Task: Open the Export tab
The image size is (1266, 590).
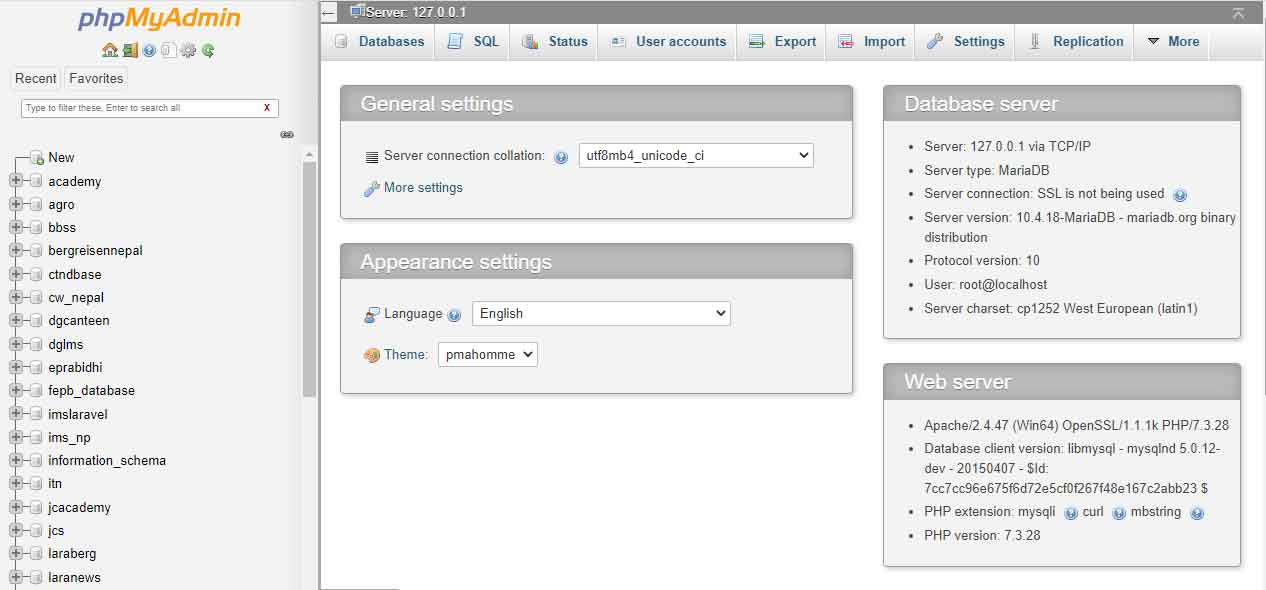Action: coord(782,41)
